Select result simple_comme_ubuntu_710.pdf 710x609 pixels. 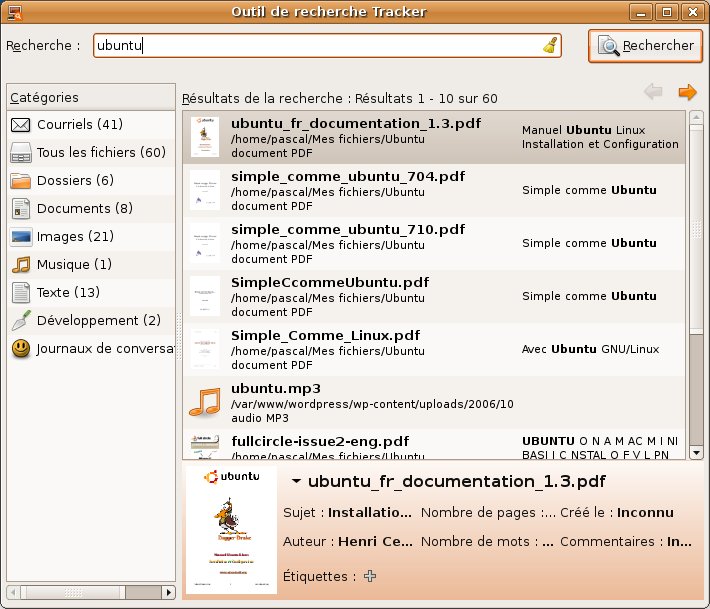(x=434, y=244)
